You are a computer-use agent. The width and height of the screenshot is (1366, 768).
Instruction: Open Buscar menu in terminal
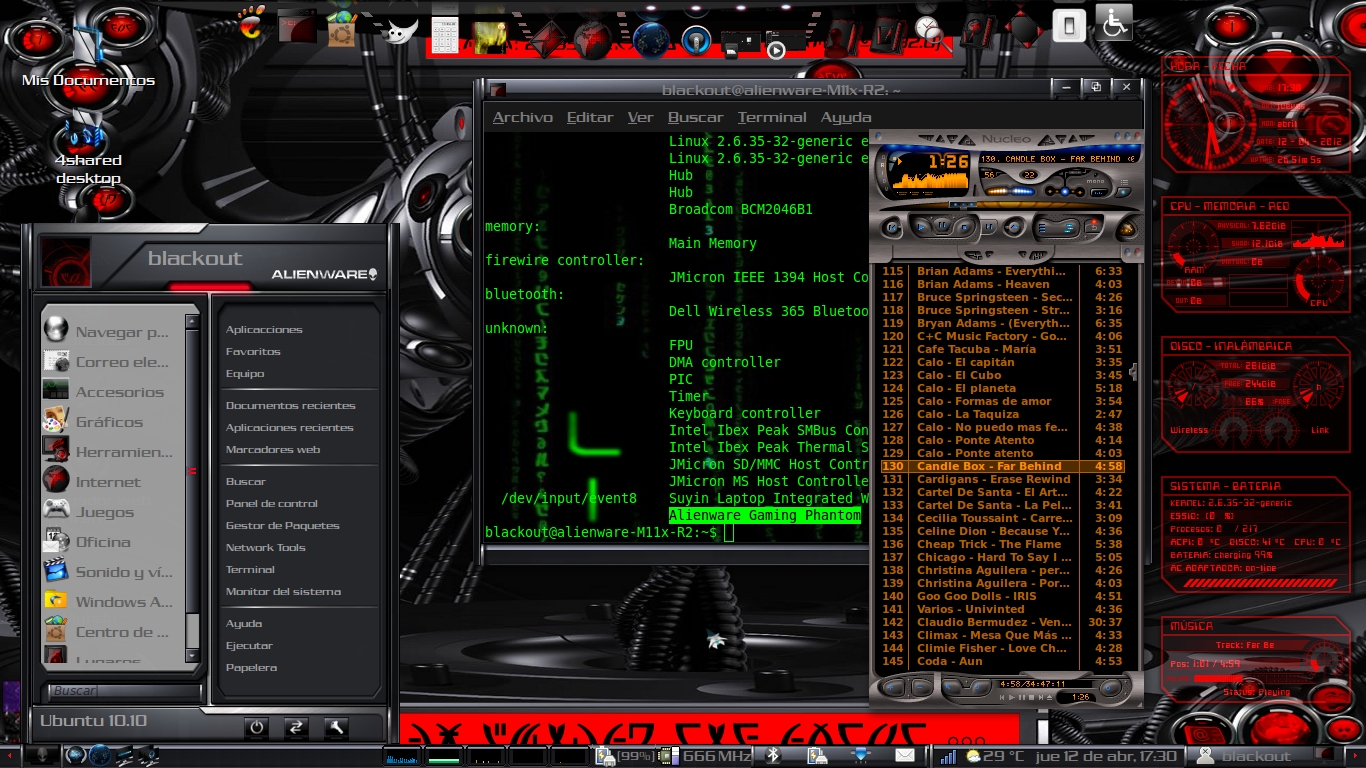pos(695,117)
